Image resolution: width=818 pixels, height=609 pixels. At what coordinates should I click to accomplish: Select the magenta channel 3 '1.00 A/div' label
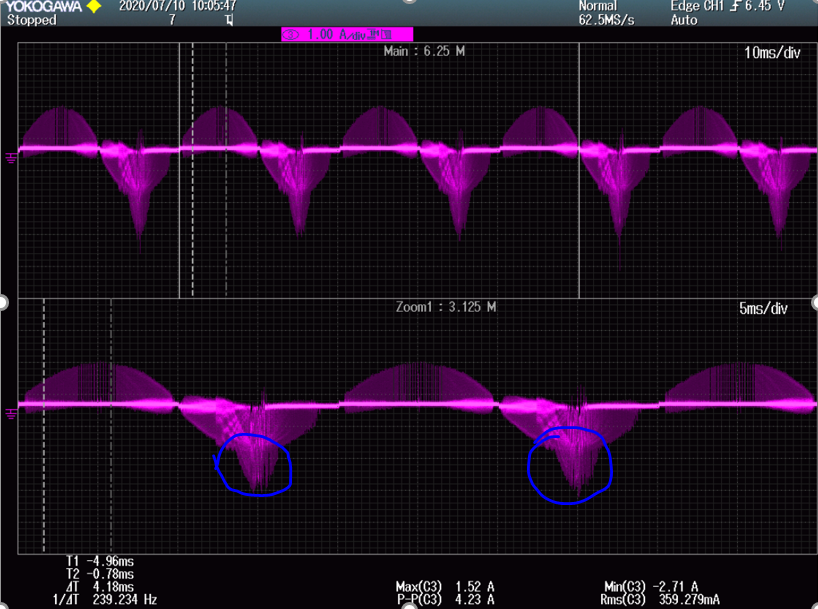(x=347, y=34)
